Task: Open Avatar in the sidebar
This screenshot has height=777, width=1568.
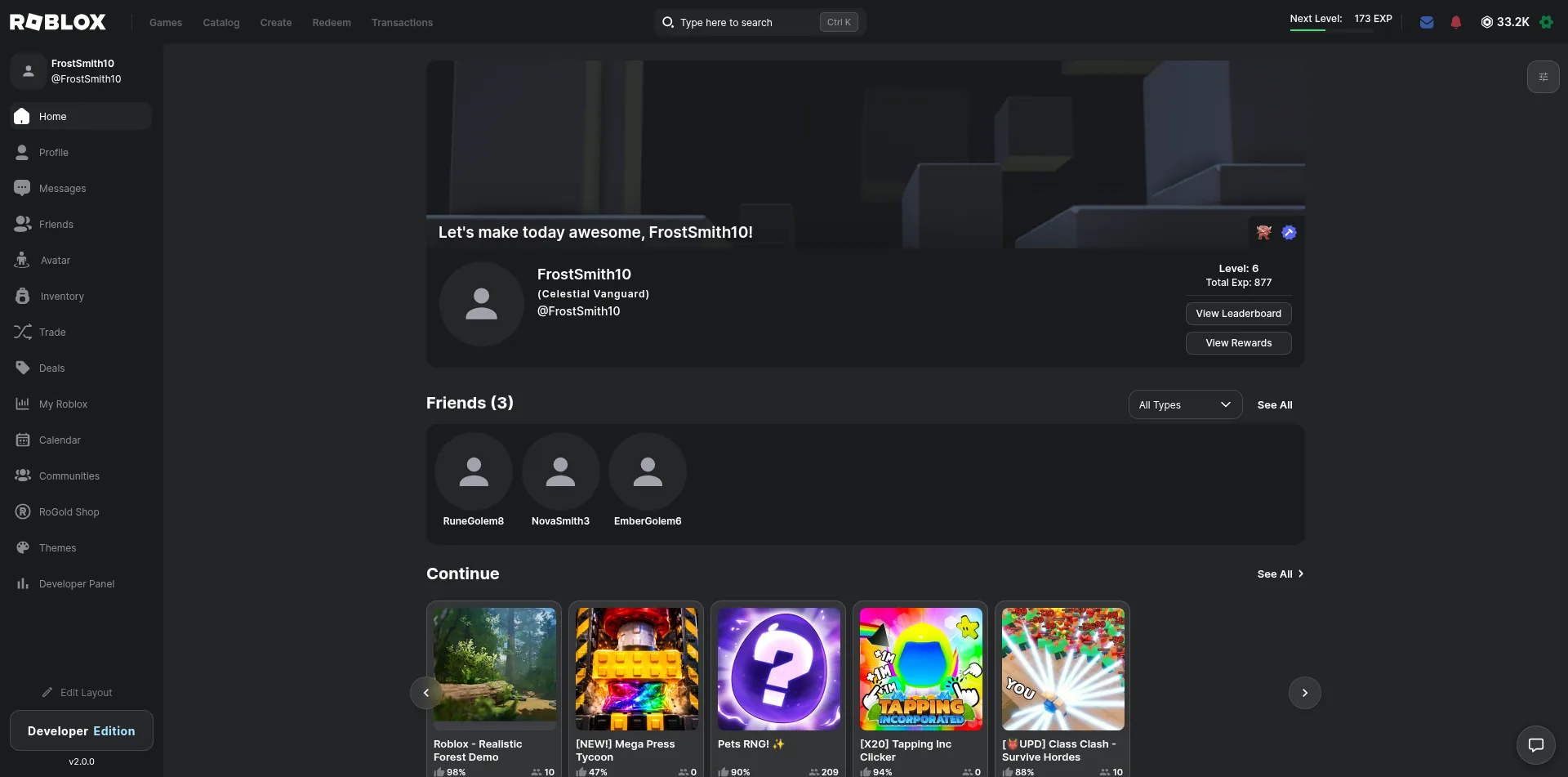Action: click(x=81, y=260)
